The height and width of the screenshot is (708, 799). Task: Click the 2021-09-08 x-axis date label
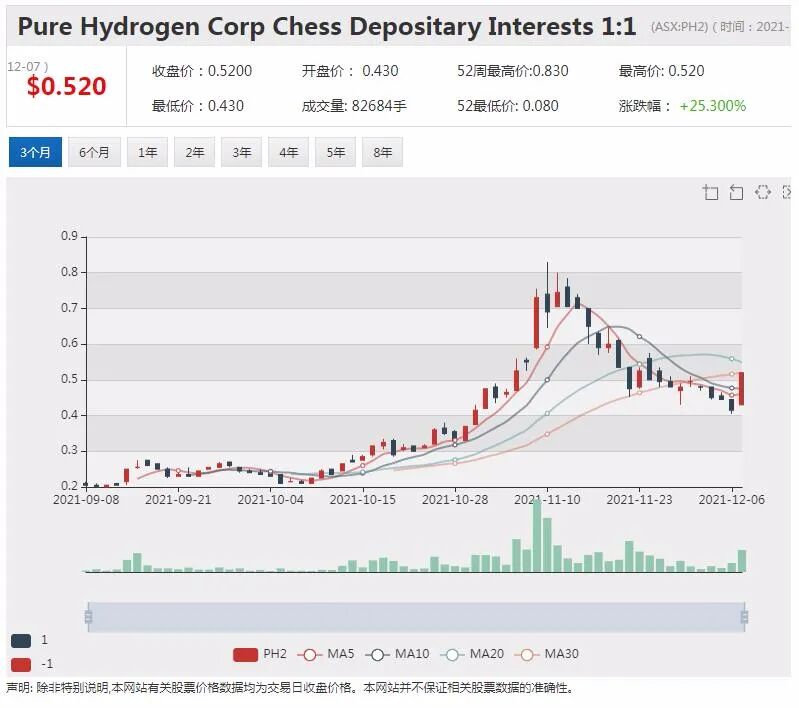pyautogui.click(x=86, y=500)
